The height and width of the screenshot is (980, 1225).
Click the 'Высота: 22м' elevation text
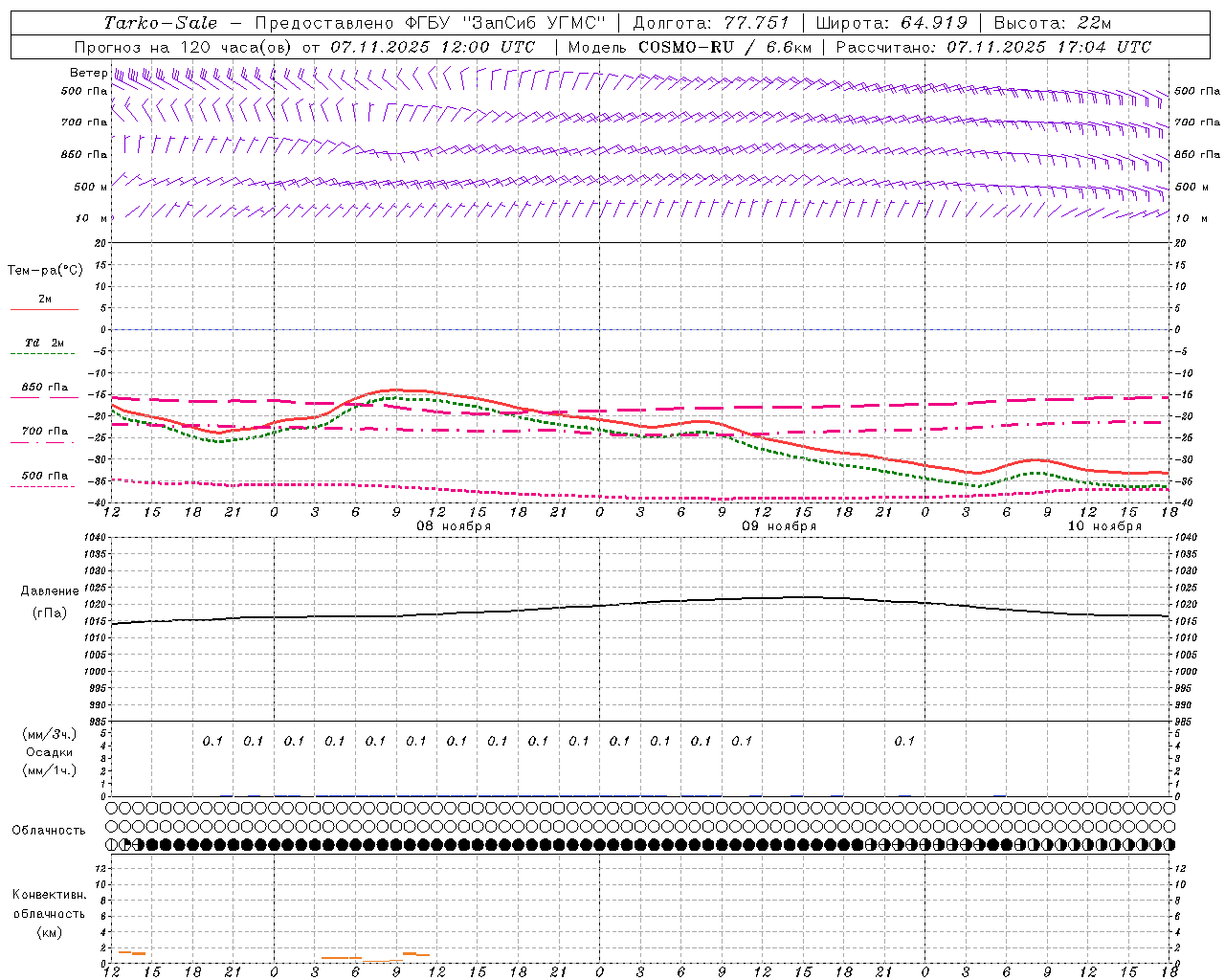click(1053, 23)
